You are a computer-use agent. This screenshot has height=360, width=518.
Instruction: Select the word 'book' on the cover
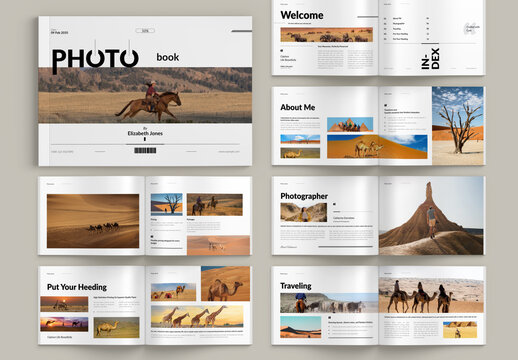click(x=168, y=57)
